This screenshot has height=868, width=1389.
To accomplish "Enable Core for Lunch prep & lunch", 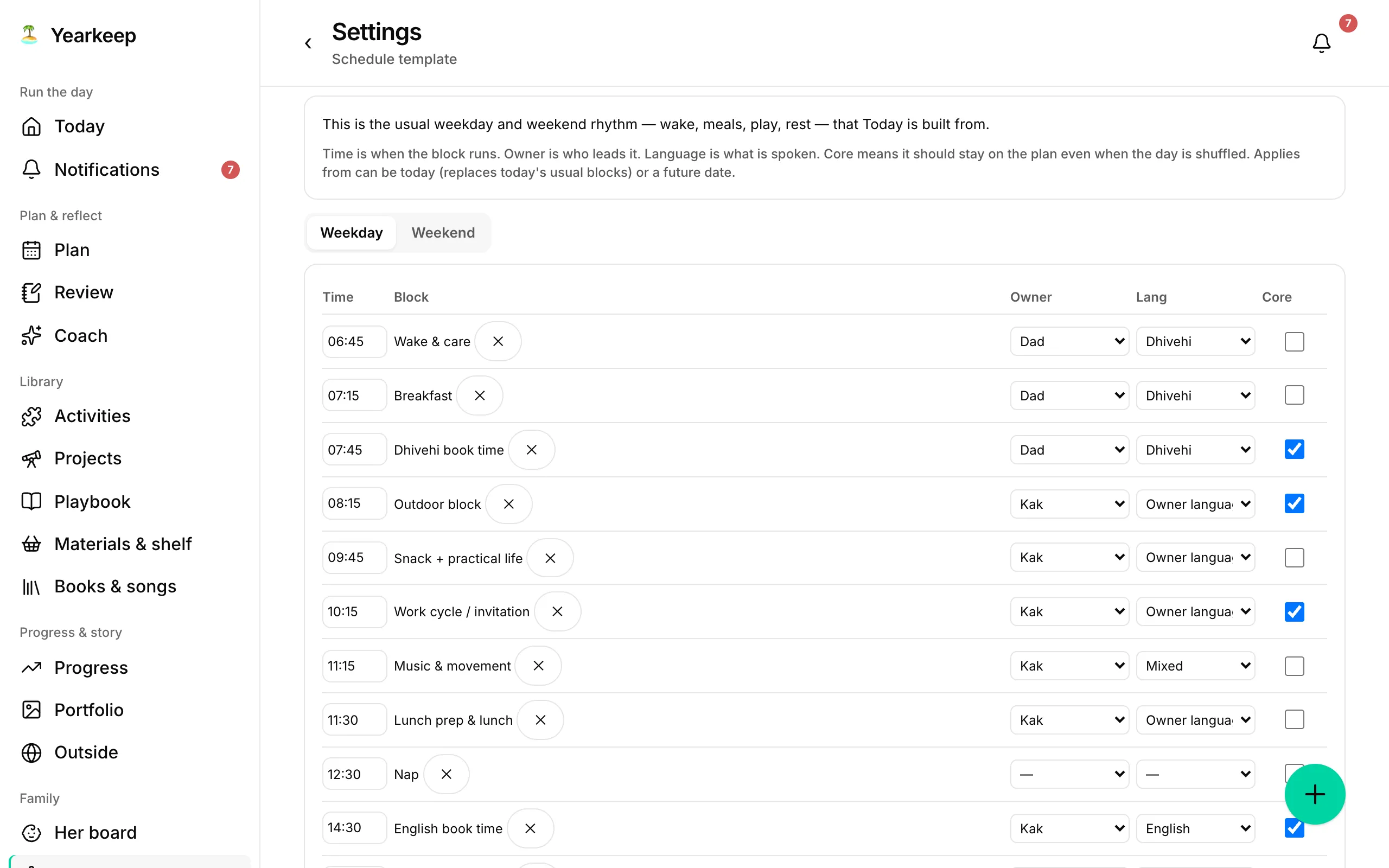I will (x=1294, y=719).
